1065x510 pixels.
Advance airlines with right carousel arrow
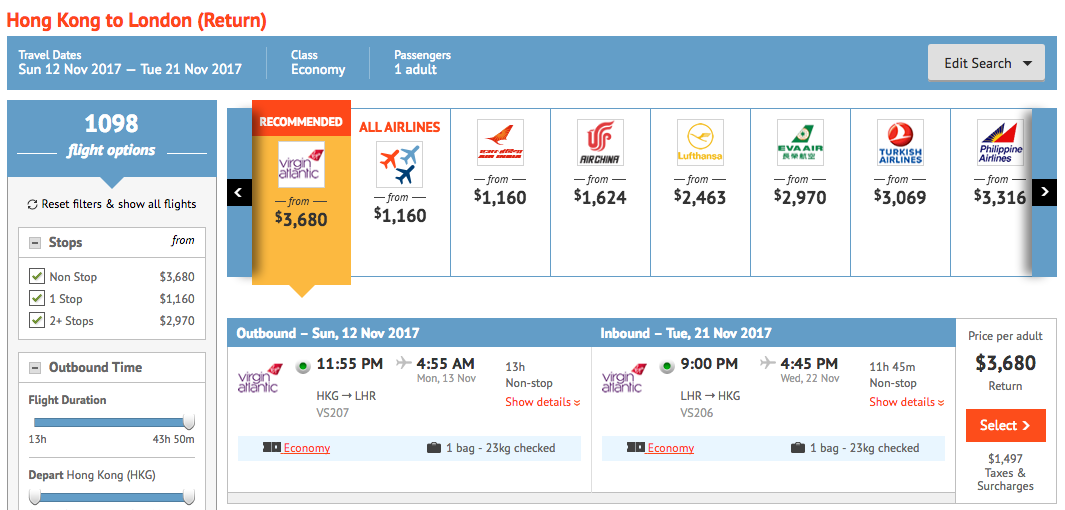[1044, 192]
